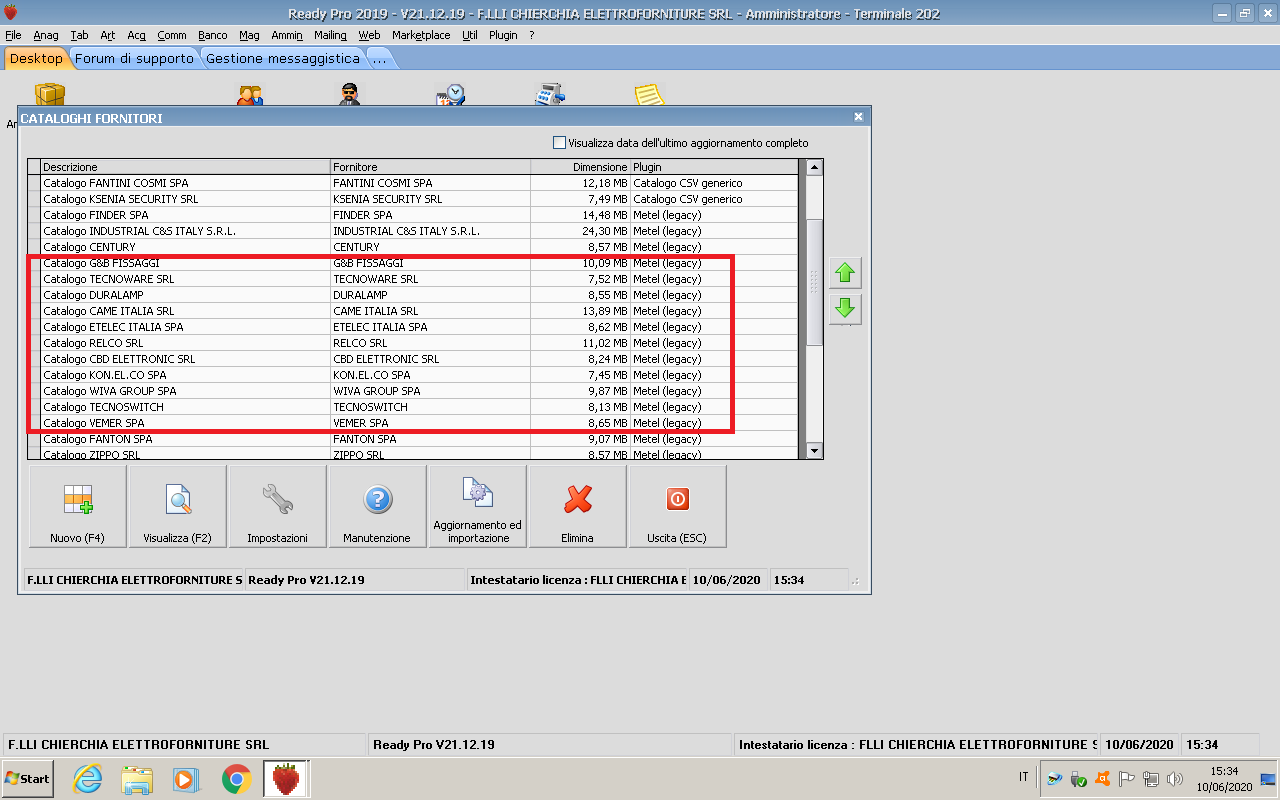Image resolution: width=1280 pixels, height=800 pixels.
Task: Click the list scrollbar down arrow
Action: [814, 451]
